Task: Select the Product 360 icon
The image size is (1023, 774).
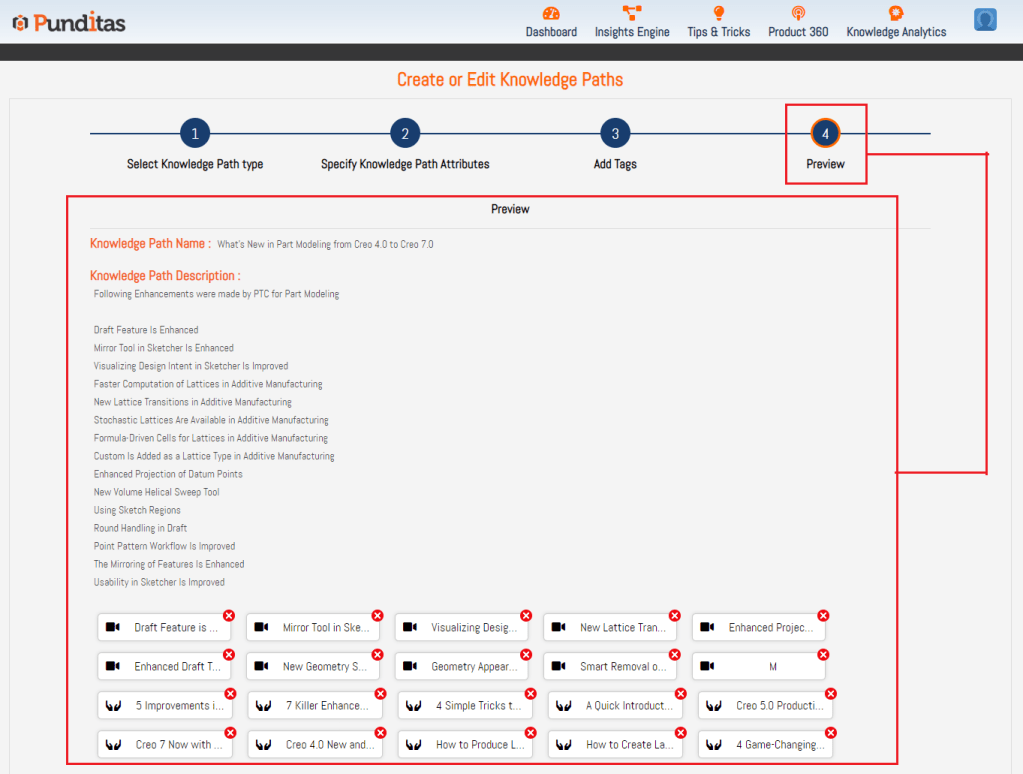Action: pyautogui.click(x=798, y=14)
